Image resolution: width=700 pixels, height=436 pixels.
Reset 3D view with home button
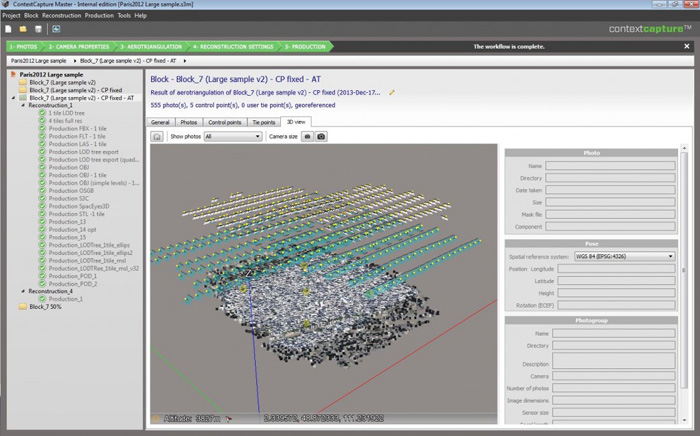pos(157,136)
